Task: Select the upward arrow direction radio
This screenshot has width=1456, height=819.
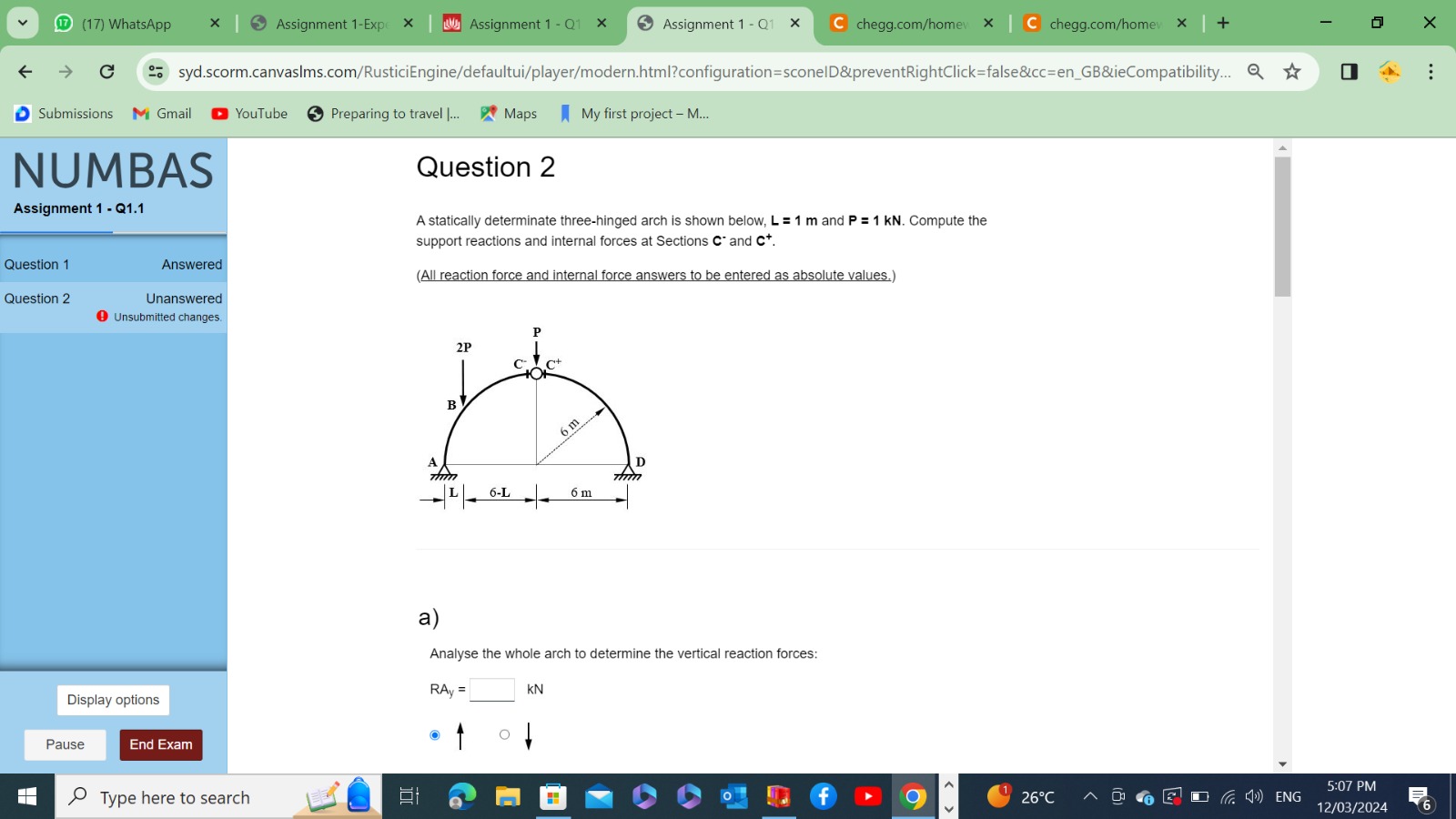Action: click(435, 735)
